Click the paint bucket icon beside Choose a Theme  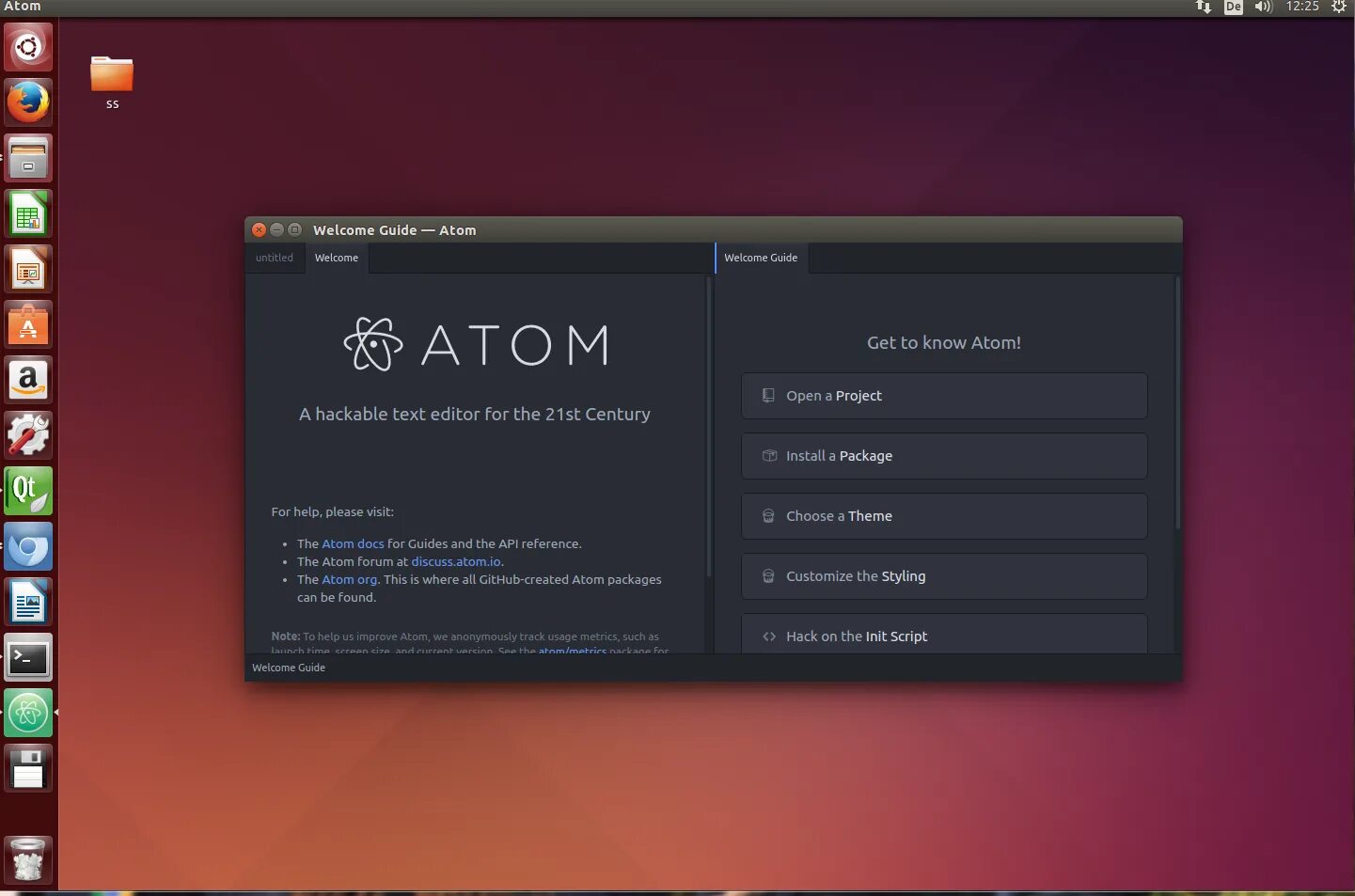pos(768,515)
